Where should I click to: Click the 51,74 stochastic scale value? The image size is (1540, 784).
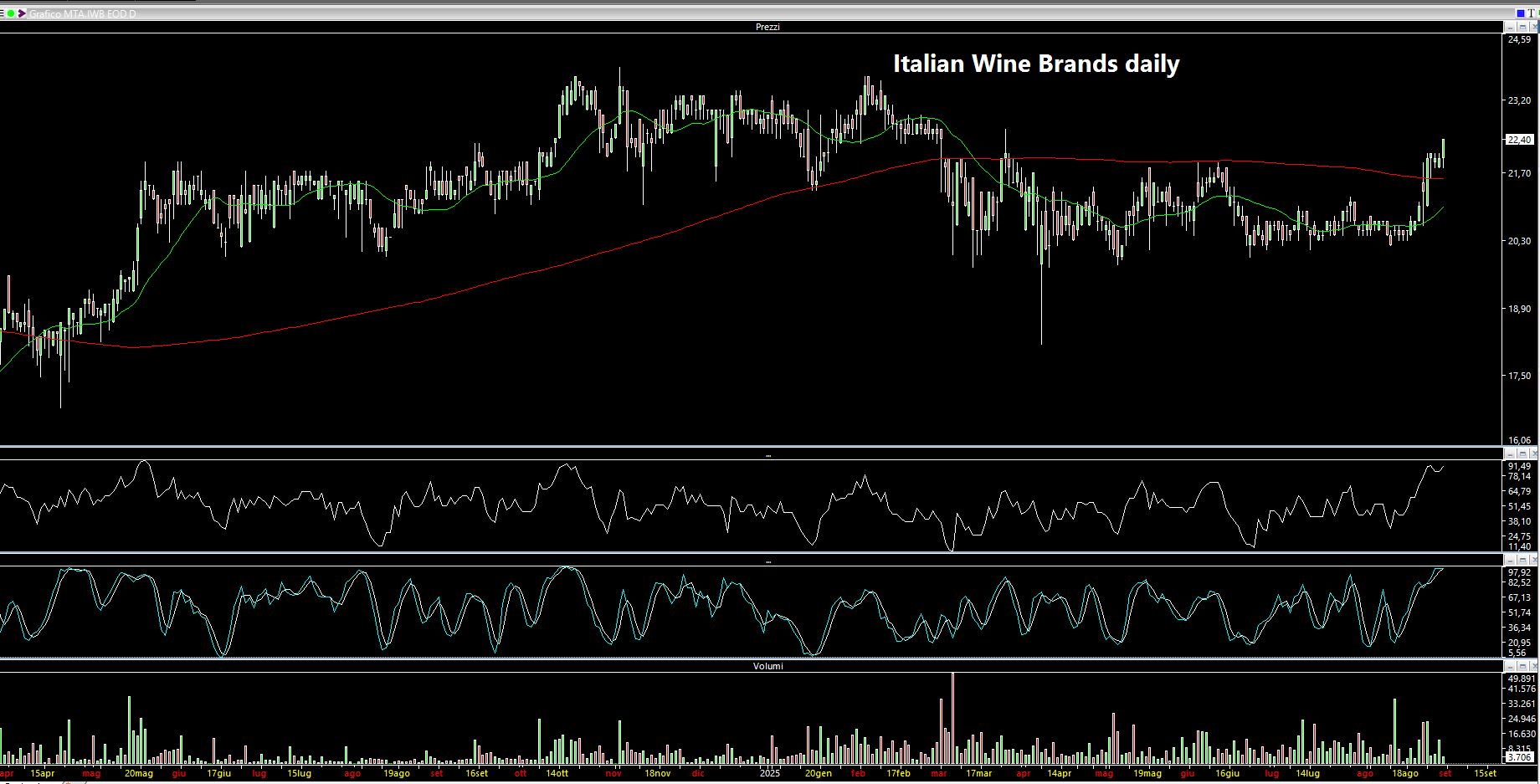tap(1519, 612)
